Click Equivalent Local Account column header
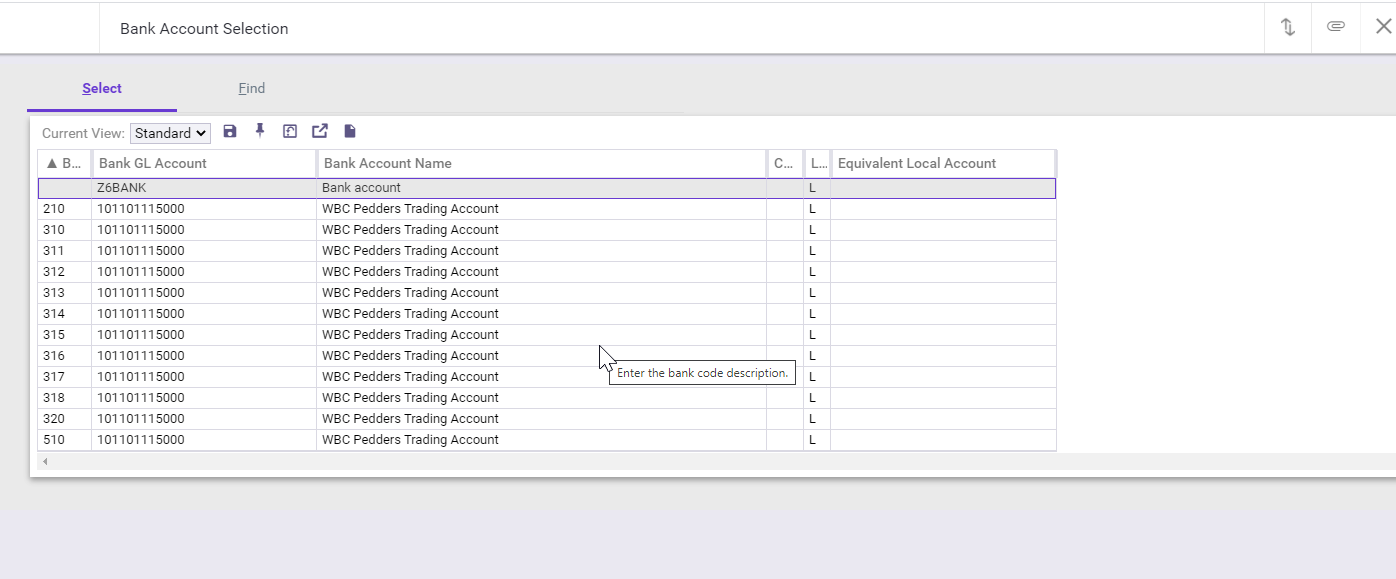1396x579 pixels. (x=943, y=163)
